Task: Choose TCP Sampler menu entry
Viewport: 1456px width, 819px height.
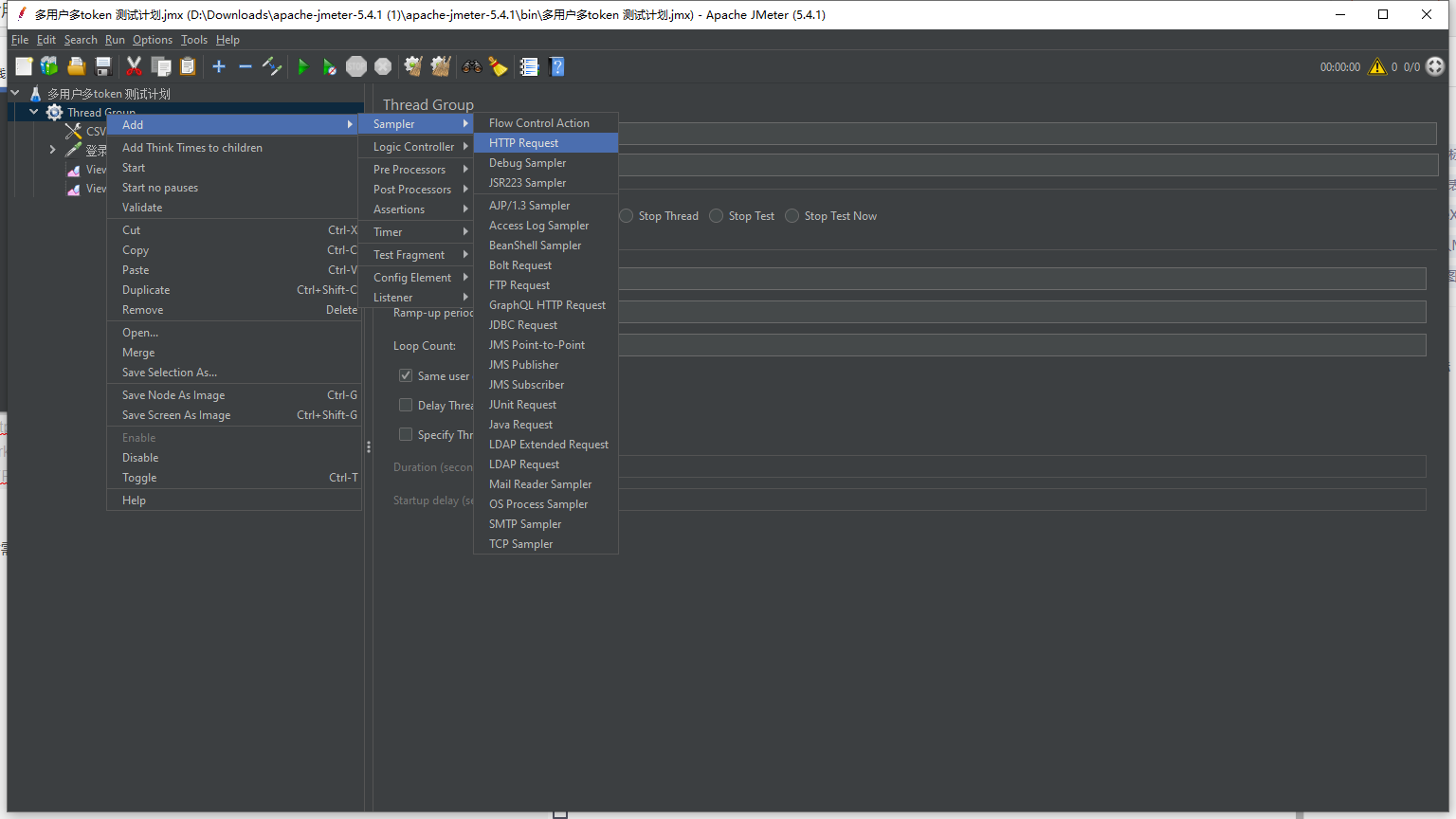Action: pos(546,544)
